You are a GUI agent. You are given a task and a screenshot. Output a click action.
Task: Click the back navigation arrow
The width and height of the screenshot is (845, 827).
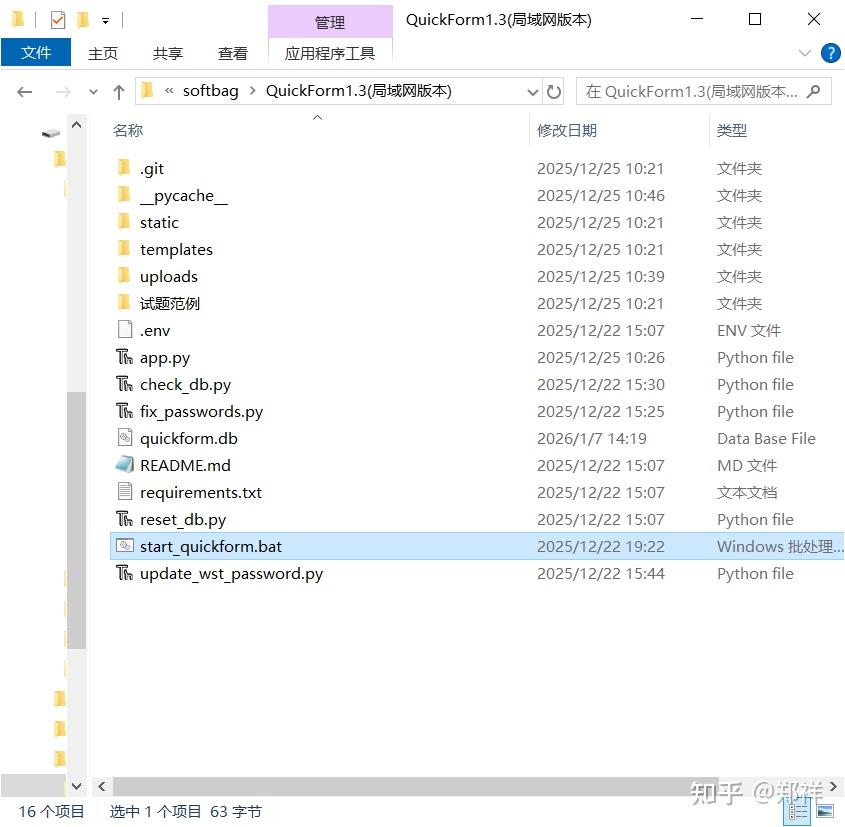25,92
